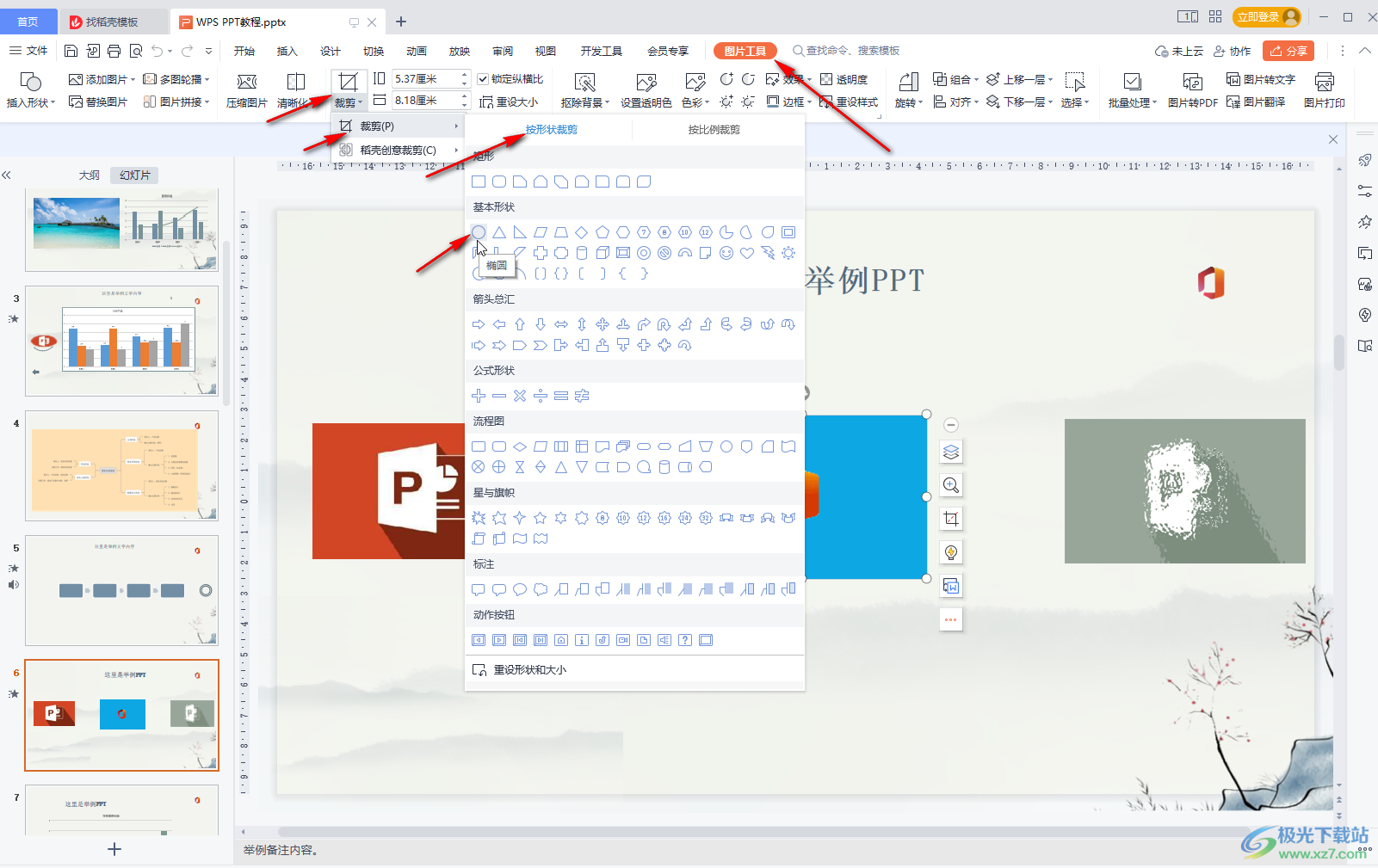The height and width of the screenshot is (868, 1378).
Task: Toggle the lock aspect ratio checkbox
Action: (x=483, y=79)
